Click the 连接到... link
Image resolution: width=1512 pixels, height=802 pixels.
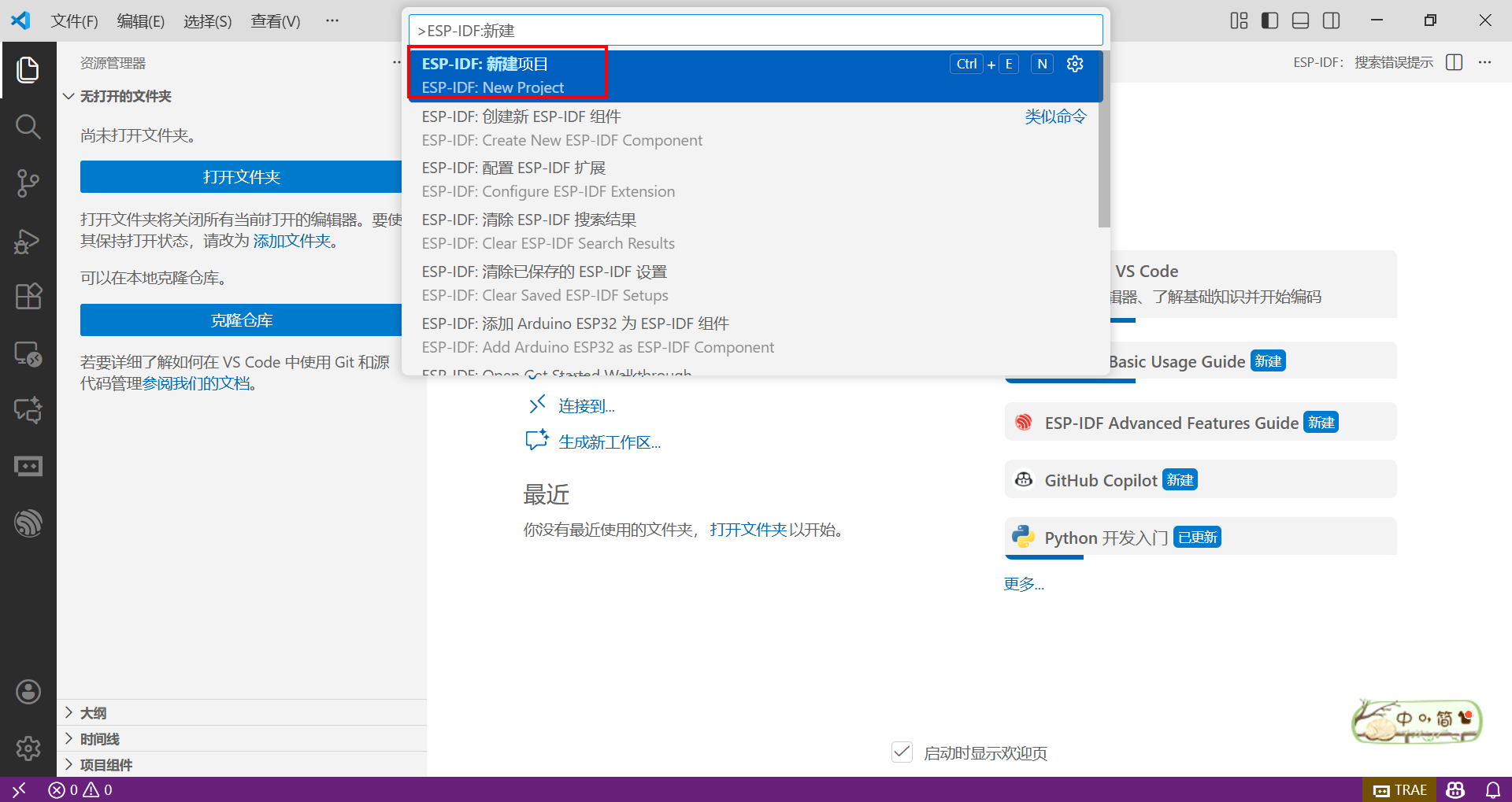[587, 406]
